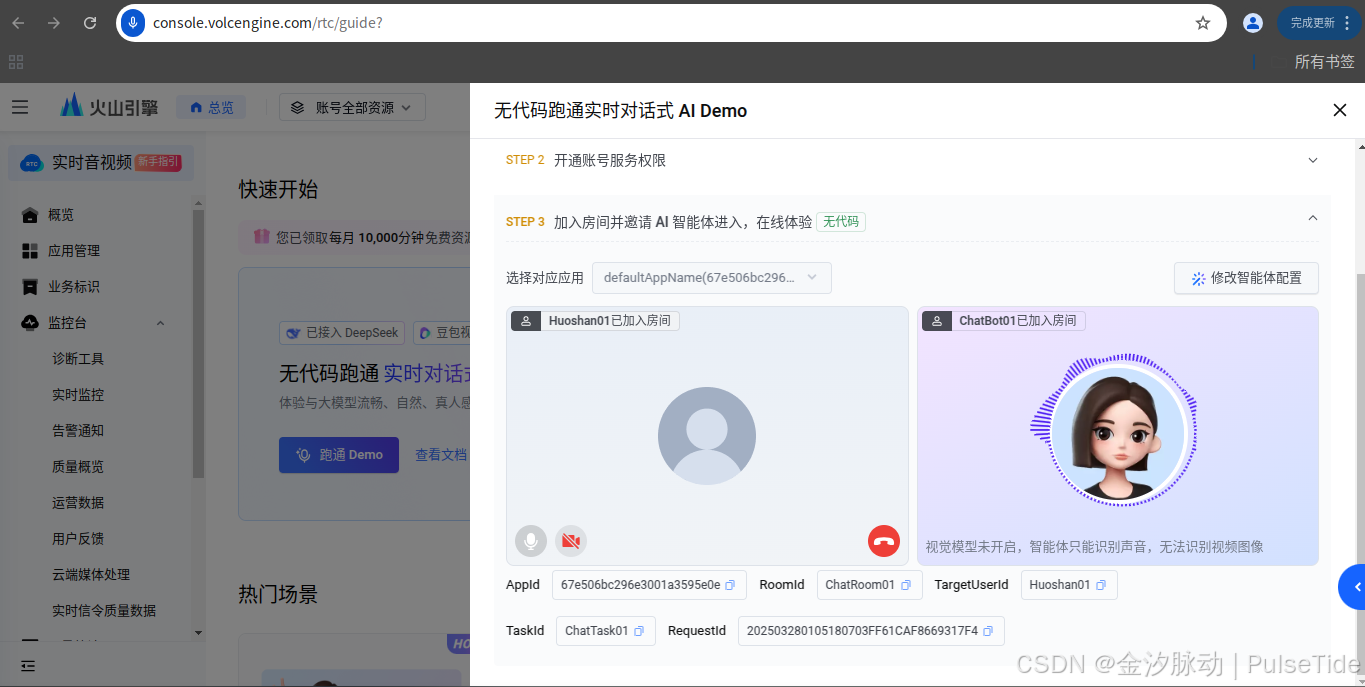Toggle the microphone in Huoshan01 video
The width and height of the screenshot is (1365, 687).
click(x=531, y=541)
